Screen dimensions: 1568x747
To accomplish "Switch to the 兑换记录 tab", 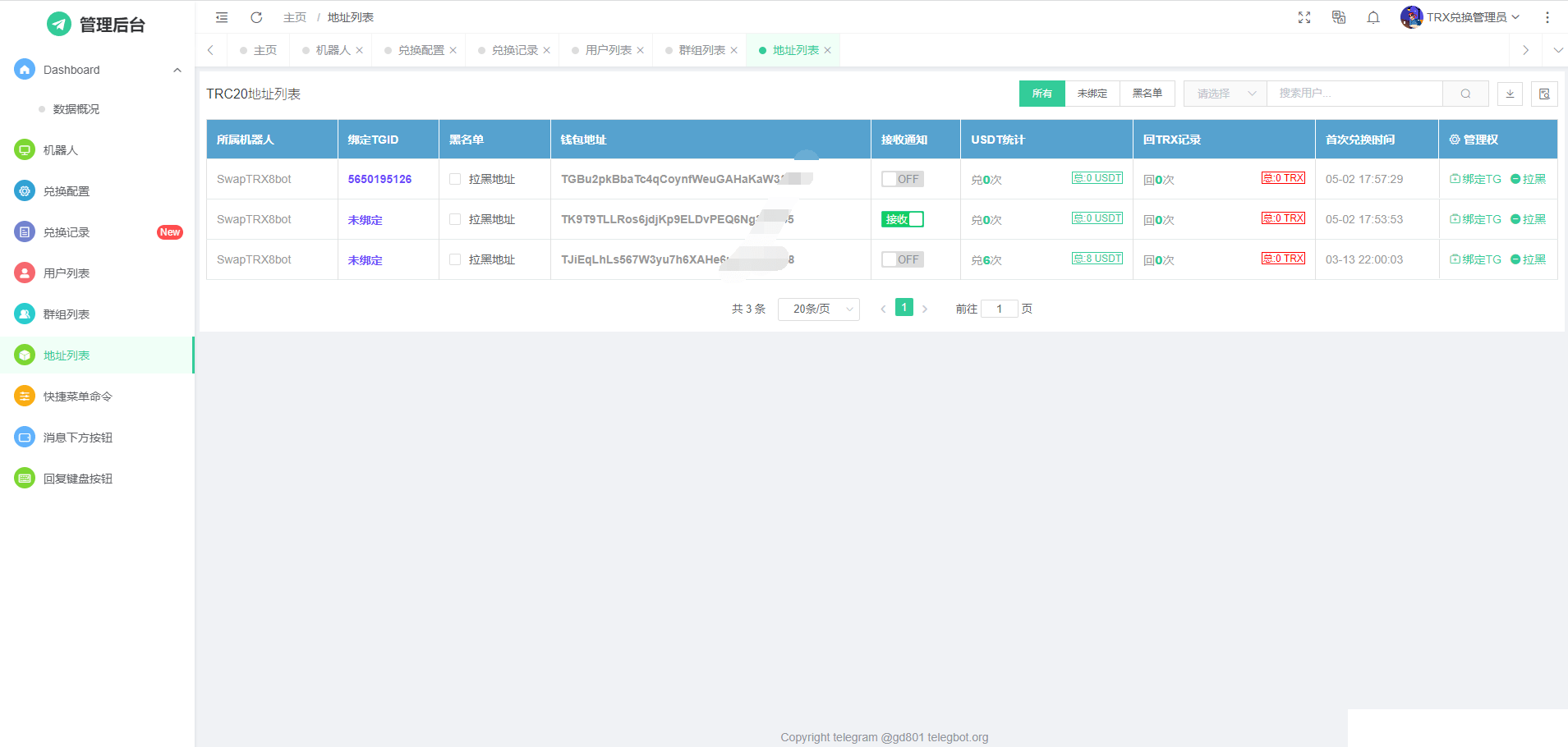I will [514, 50].
